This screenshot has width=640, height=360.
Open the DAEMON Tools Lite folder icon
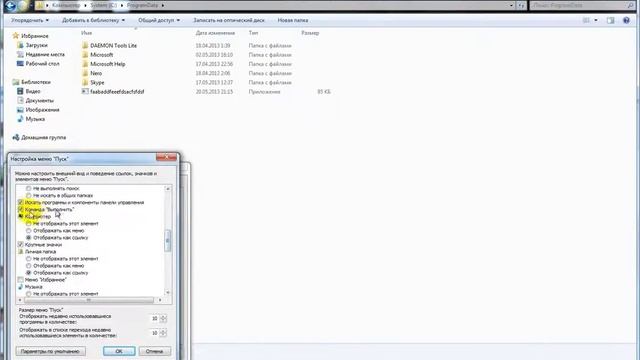pos(85,45)
